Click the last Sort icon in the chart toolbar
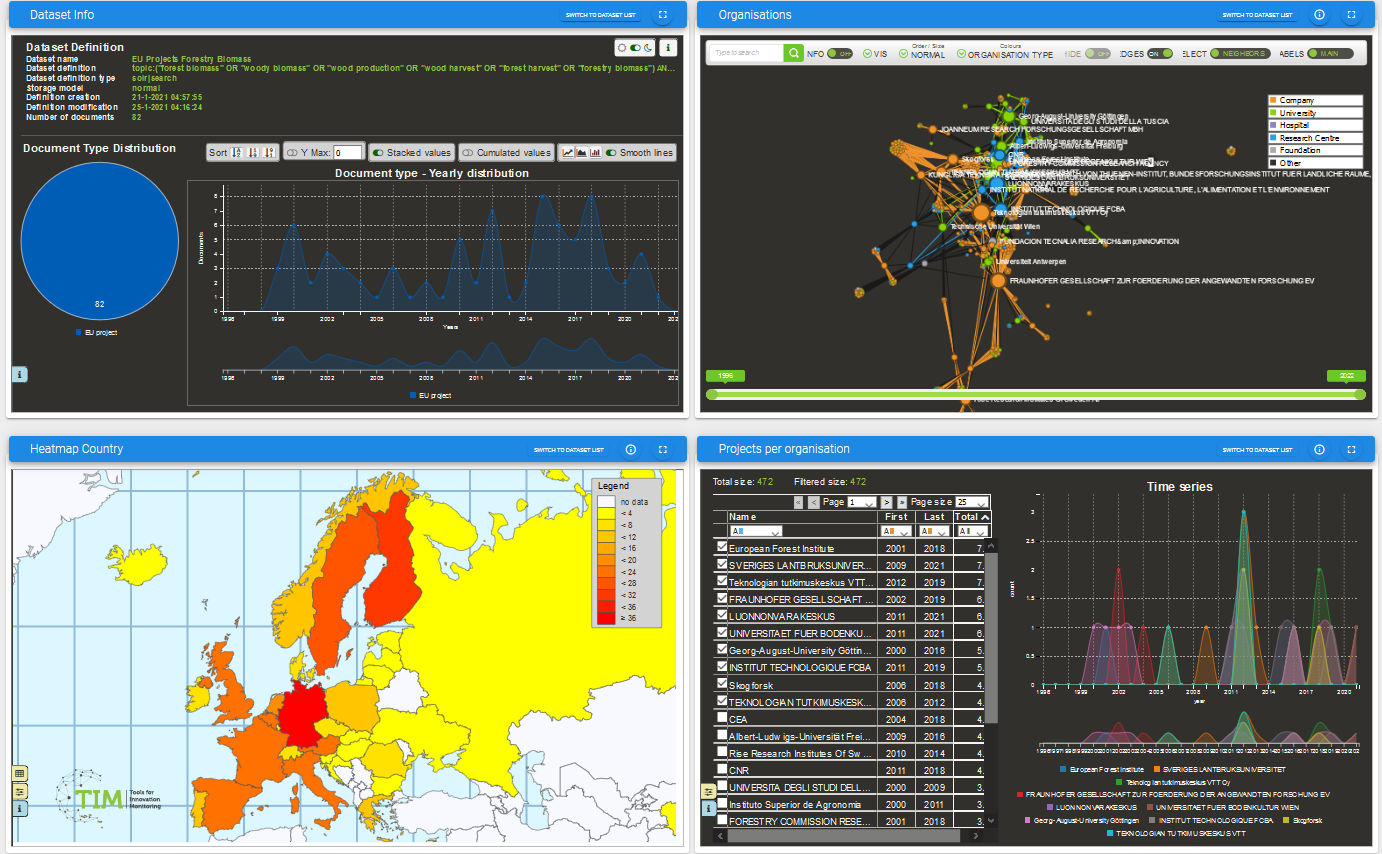 coord(270,153)
